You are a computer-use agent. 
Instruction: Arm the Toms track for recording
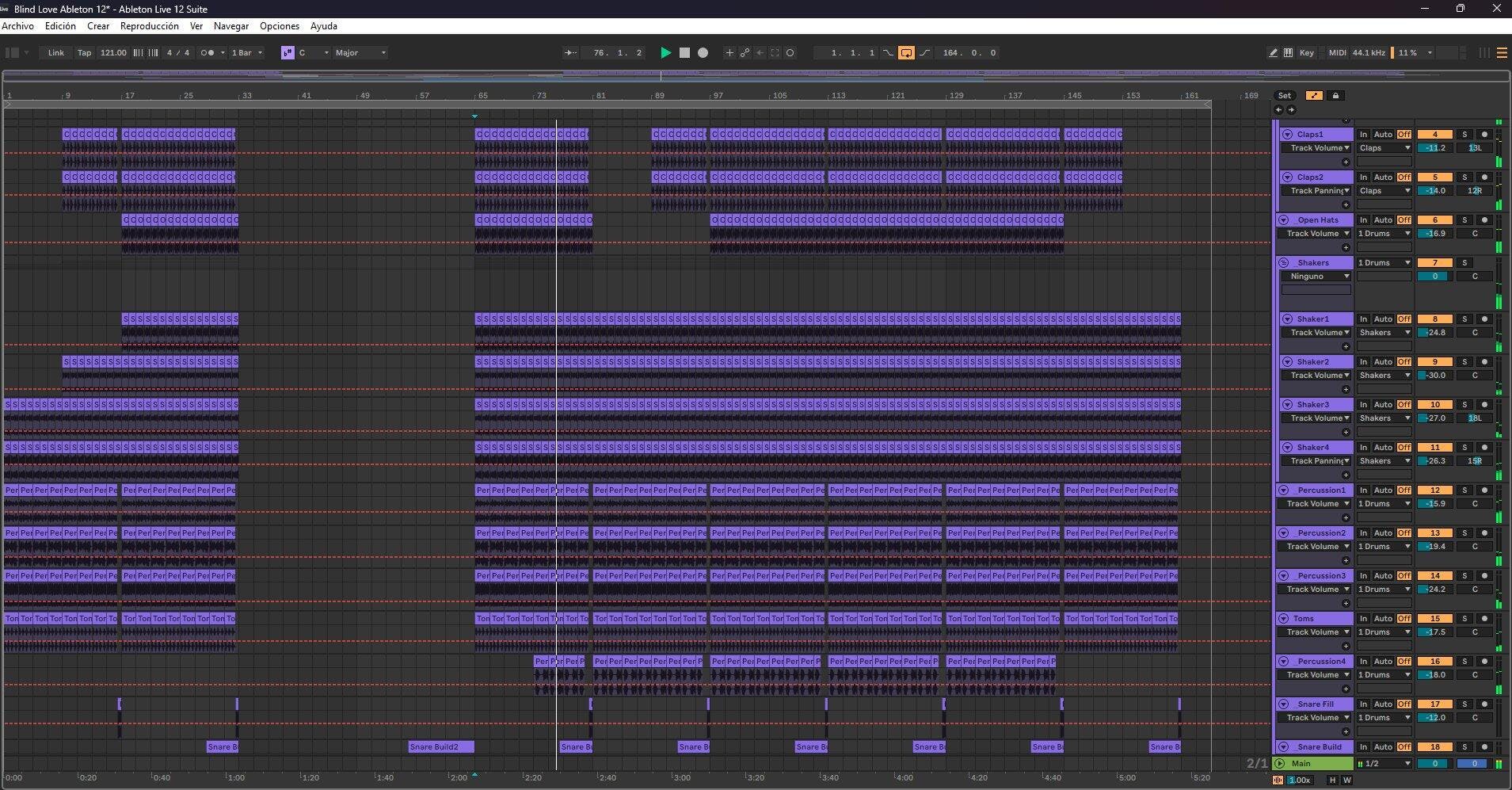(1484, 619)
